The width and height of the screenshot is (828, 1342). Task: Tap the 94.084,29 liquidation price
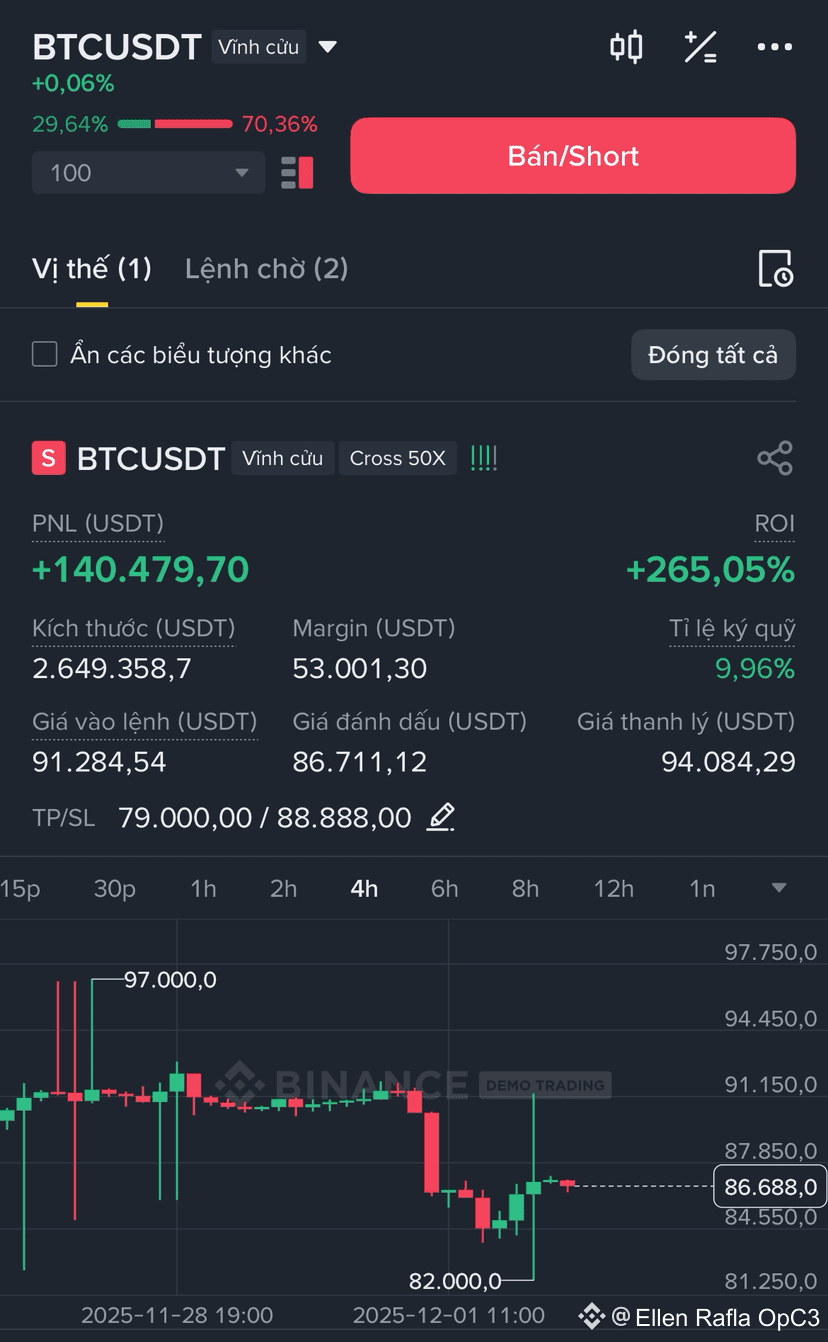[728, 762]
